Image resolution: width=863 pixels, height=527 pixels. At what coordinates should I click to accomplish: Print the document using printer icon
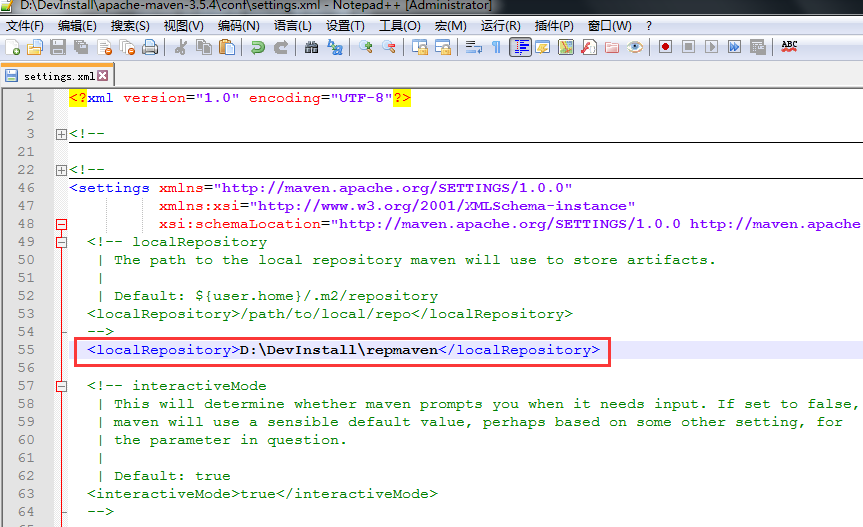[150, 47]
